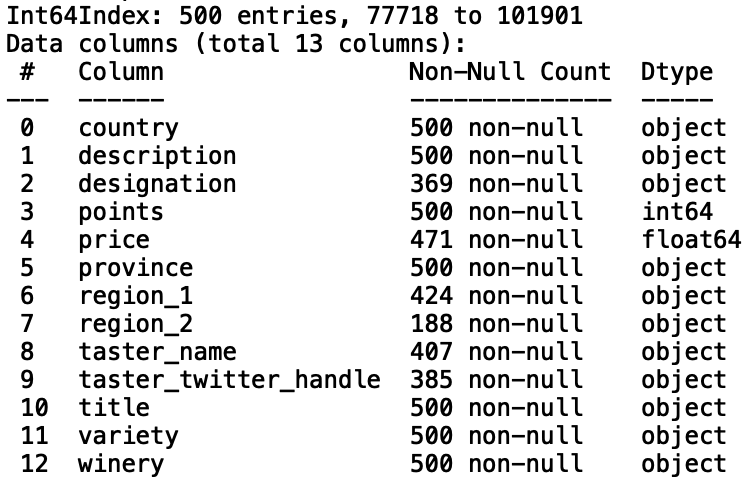This screenshot has height=478, width=745.
Task: Click the 'designation' column name
Action: (157, 184)
